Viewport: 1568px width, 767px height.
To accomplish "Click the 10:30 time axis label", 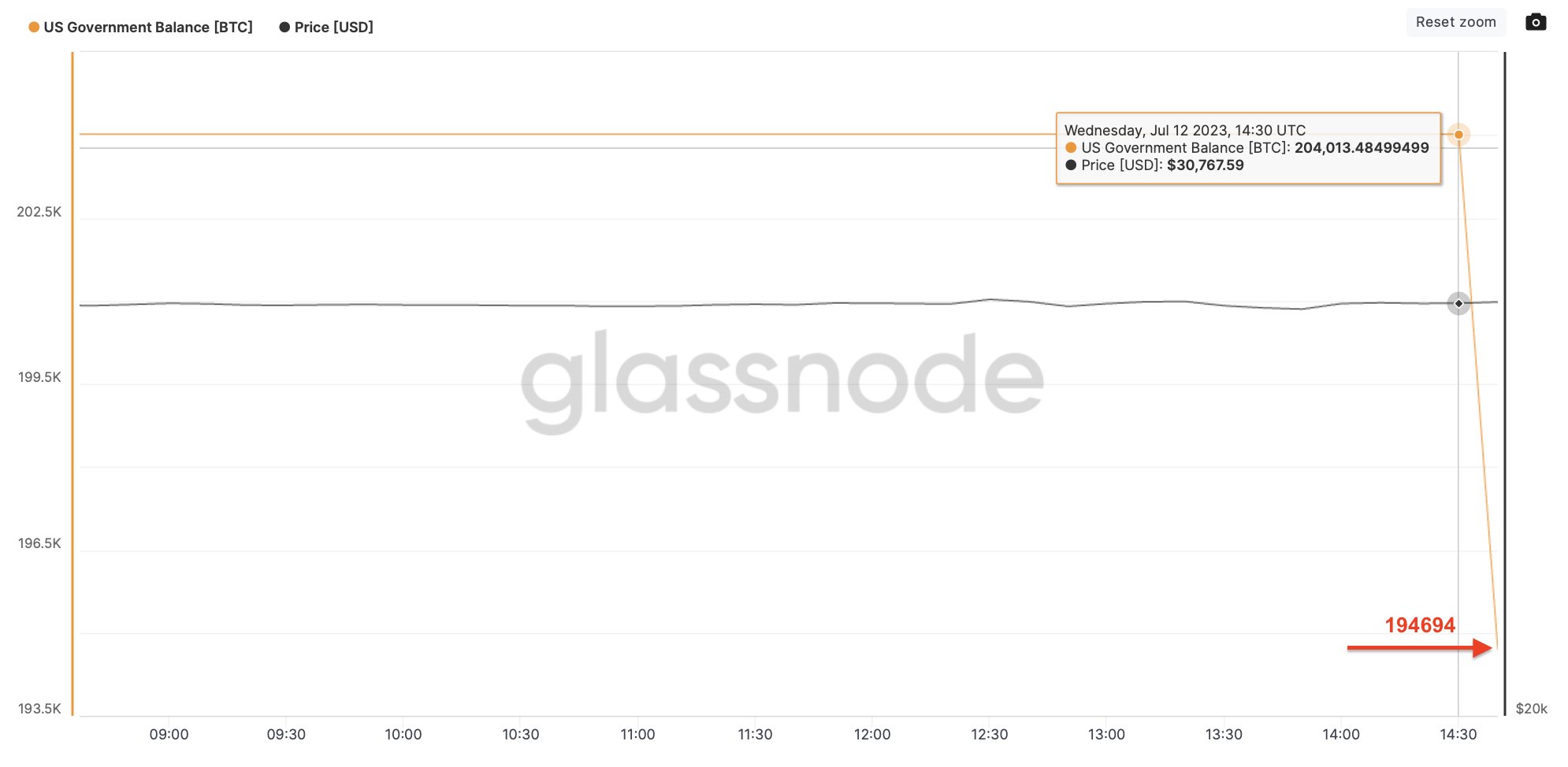I will pos(521,735).
